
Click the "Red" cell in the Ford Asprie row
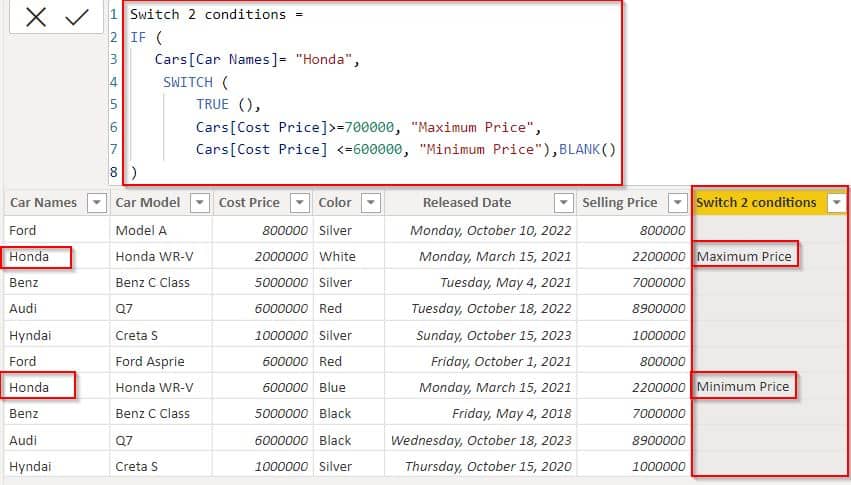click(x=331, y=361)
